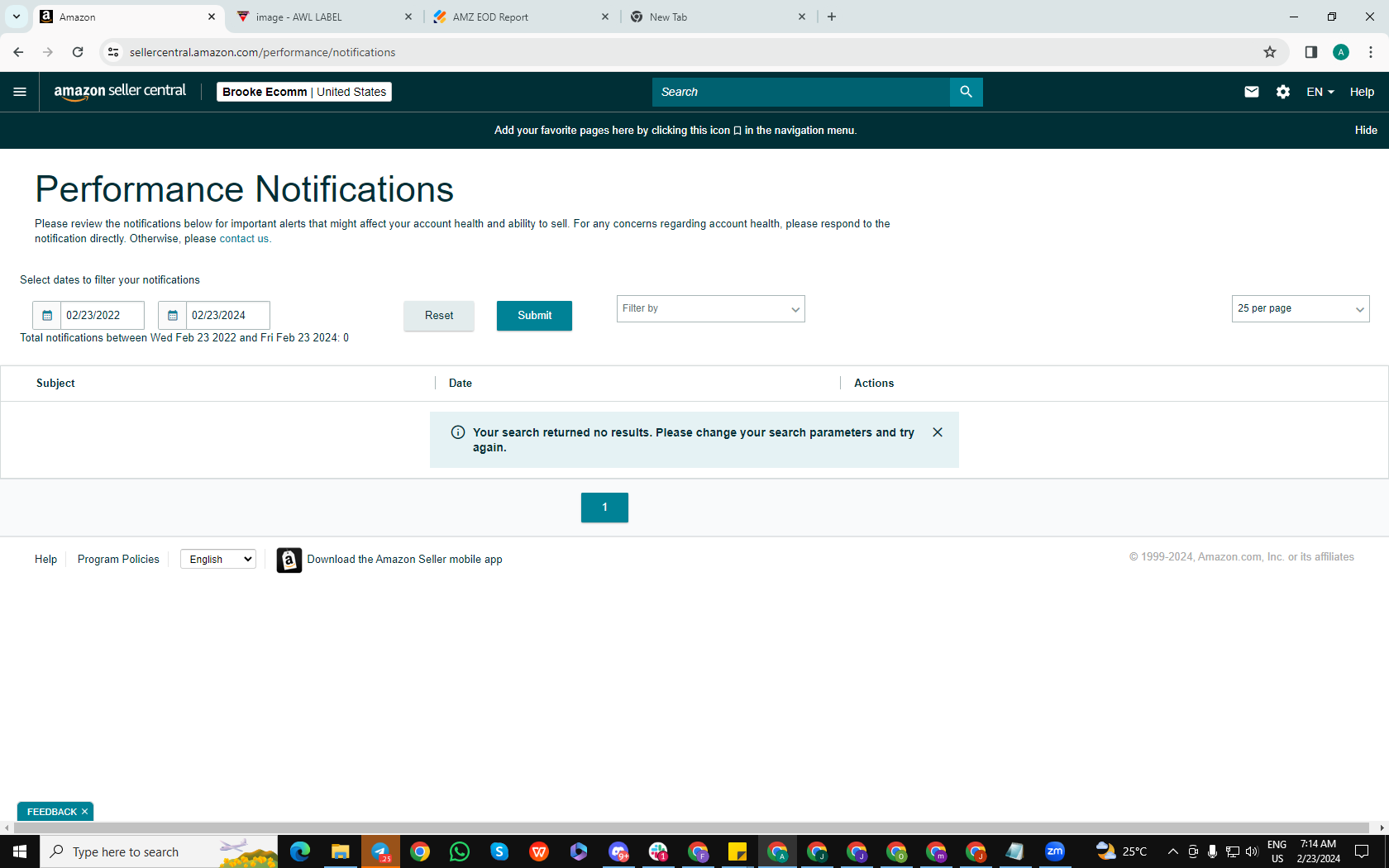Show hidden system tray icons
Image resolution: width=1389 pixels, height=868 pixels.
(x=1172, y=851)
